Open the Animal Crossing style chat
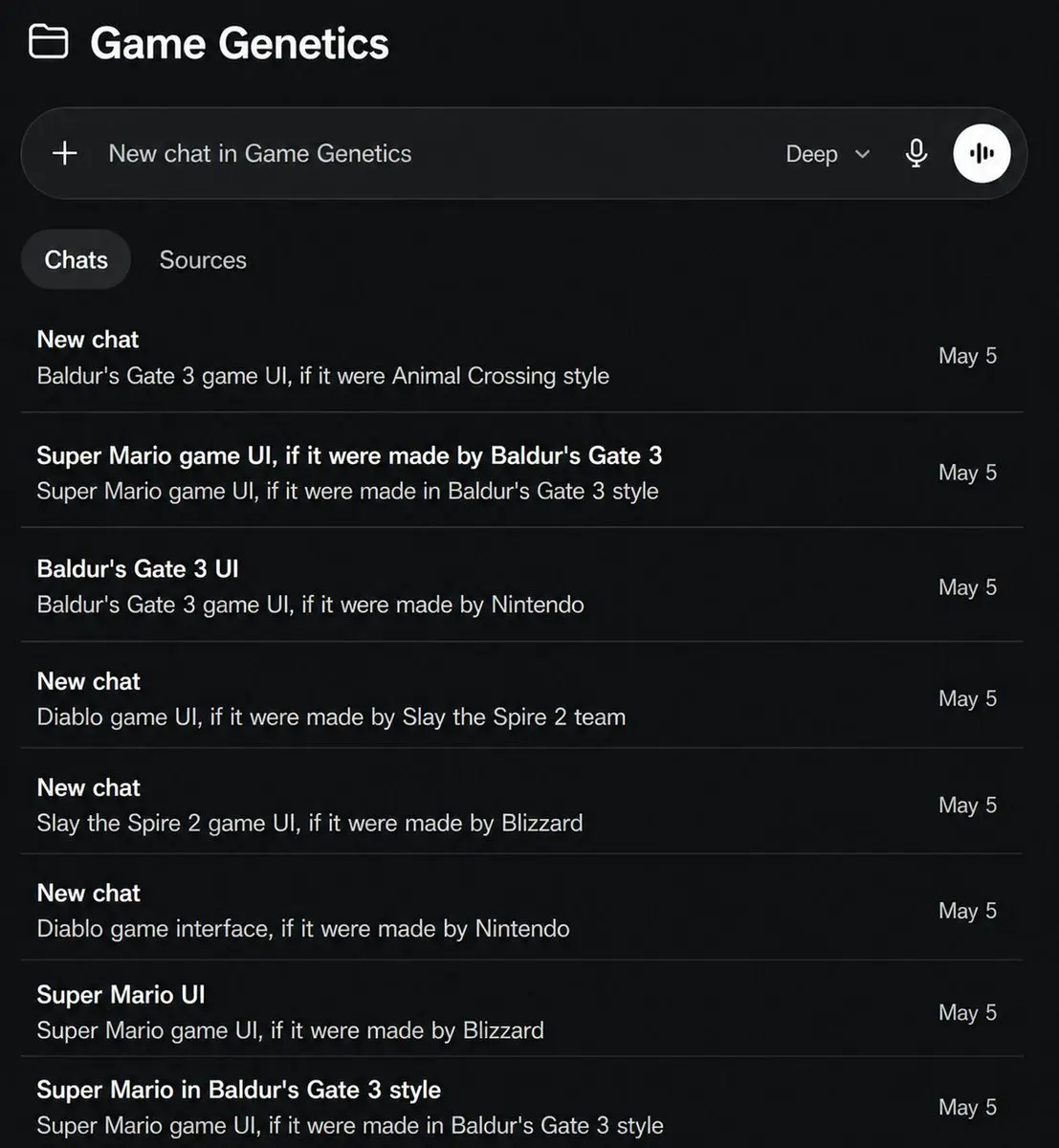 (521, 357)
